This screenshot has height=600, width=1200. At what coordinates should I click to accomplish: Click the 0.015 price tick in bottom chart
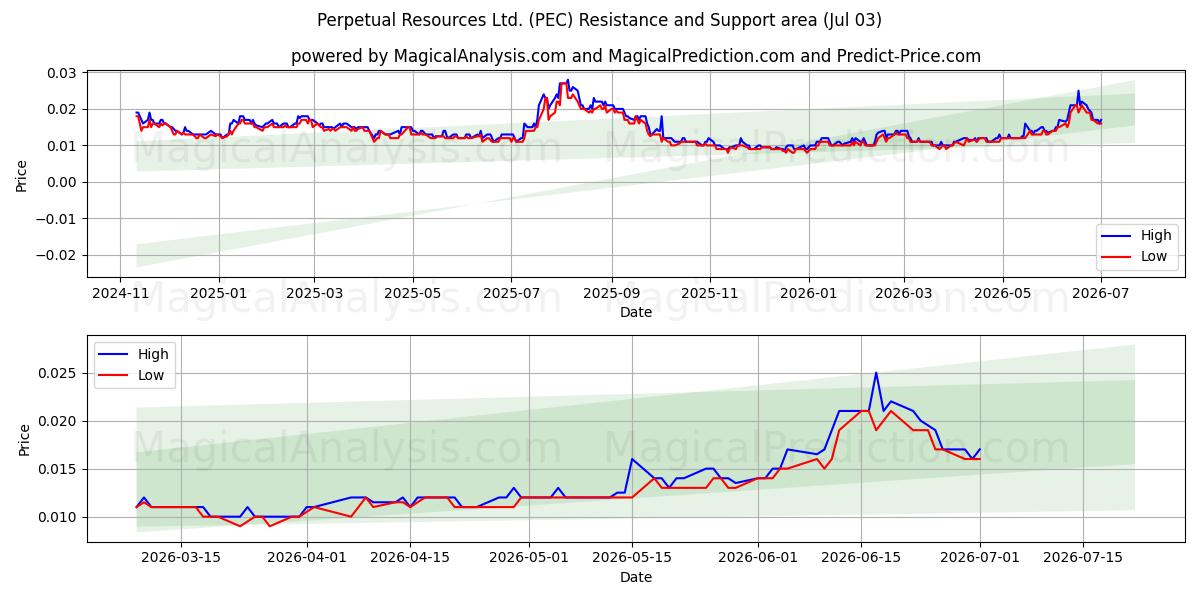59,469
